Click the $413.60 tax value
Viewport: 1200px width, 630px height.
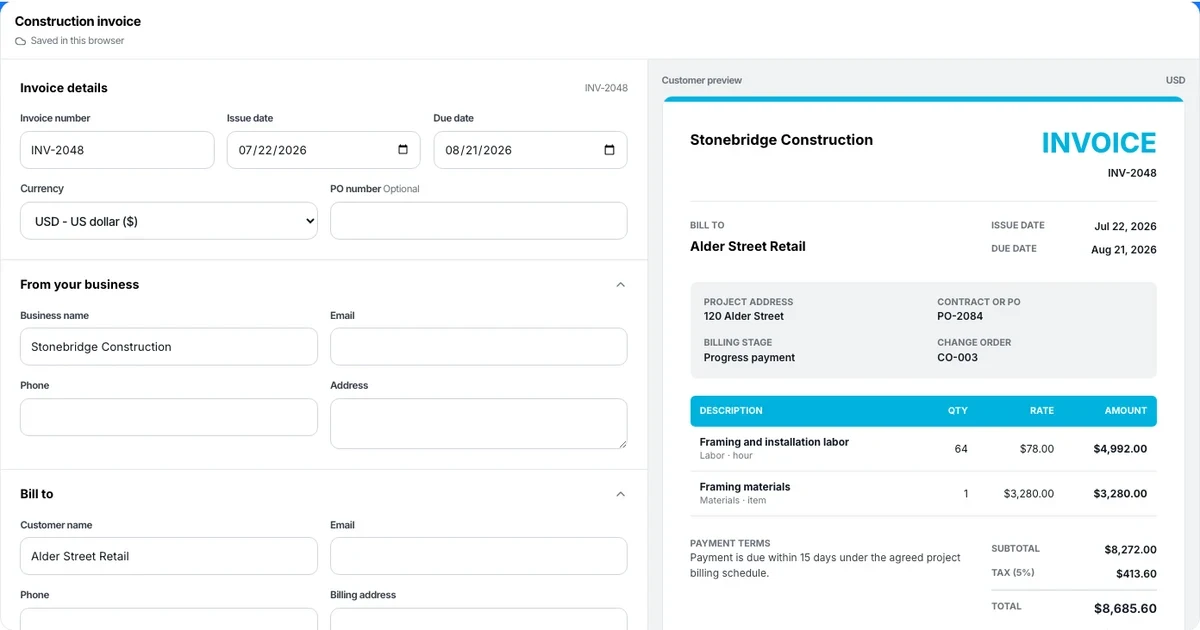click(x=1136, y=574)
